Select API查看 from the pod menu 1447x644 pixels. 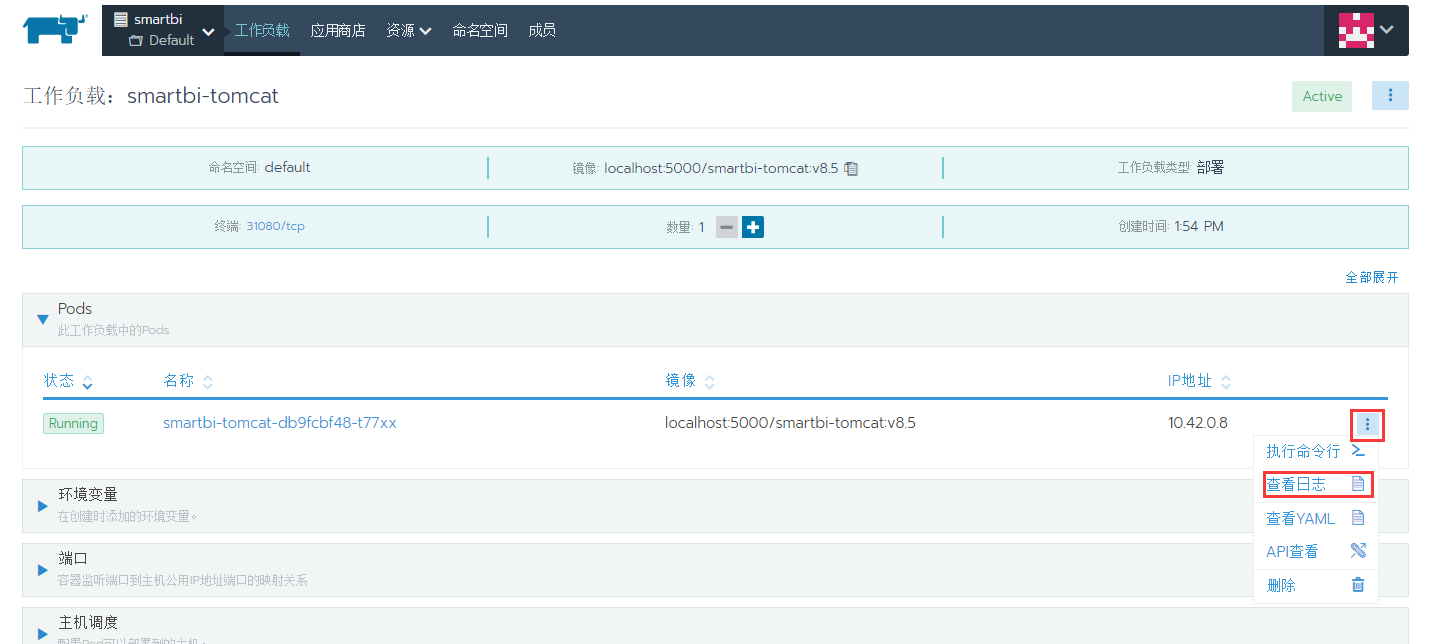(1315, 551)
